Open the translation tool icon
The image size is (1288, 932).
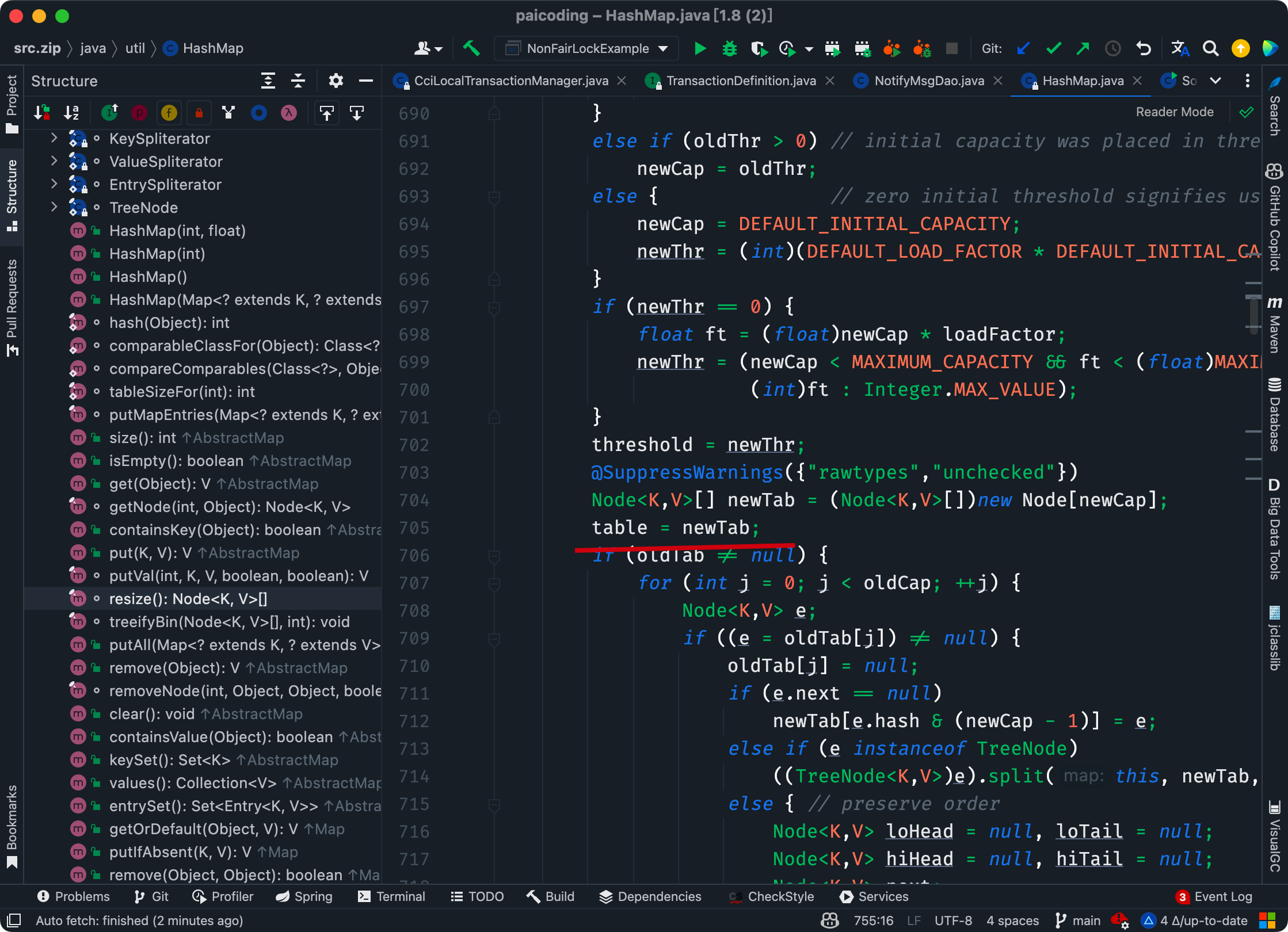tap(1180, 48)
